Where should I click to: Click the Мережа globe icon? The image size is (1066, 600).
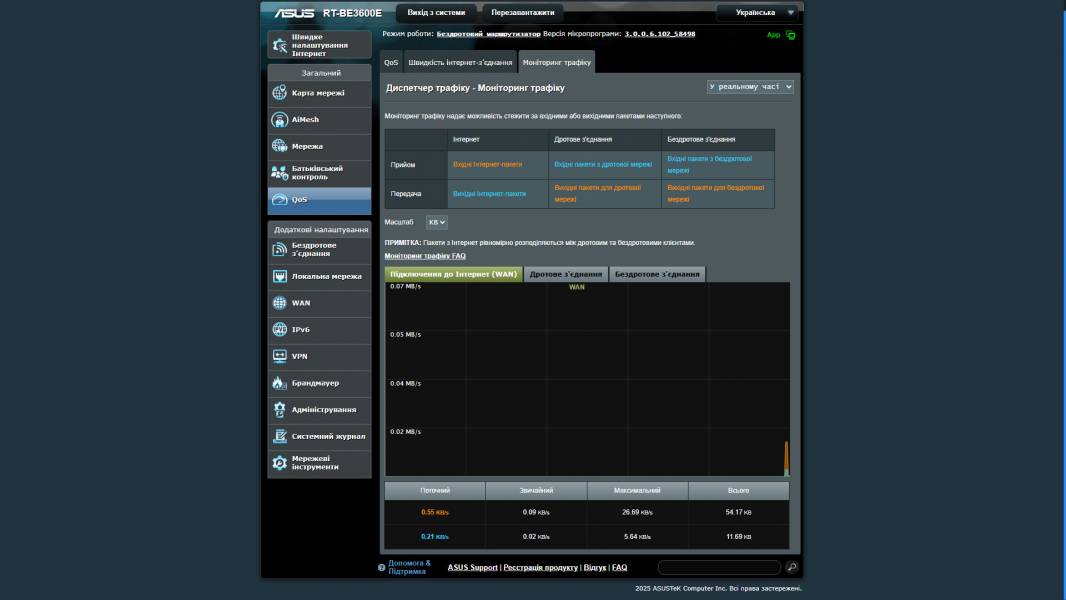click(279, 146)
